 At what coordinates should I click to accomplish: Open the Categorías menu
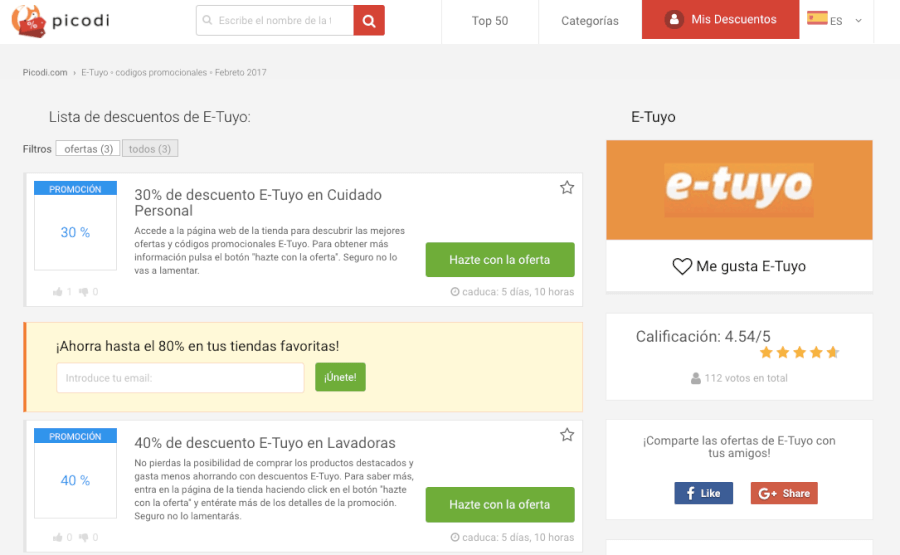[x=589, y=21]
